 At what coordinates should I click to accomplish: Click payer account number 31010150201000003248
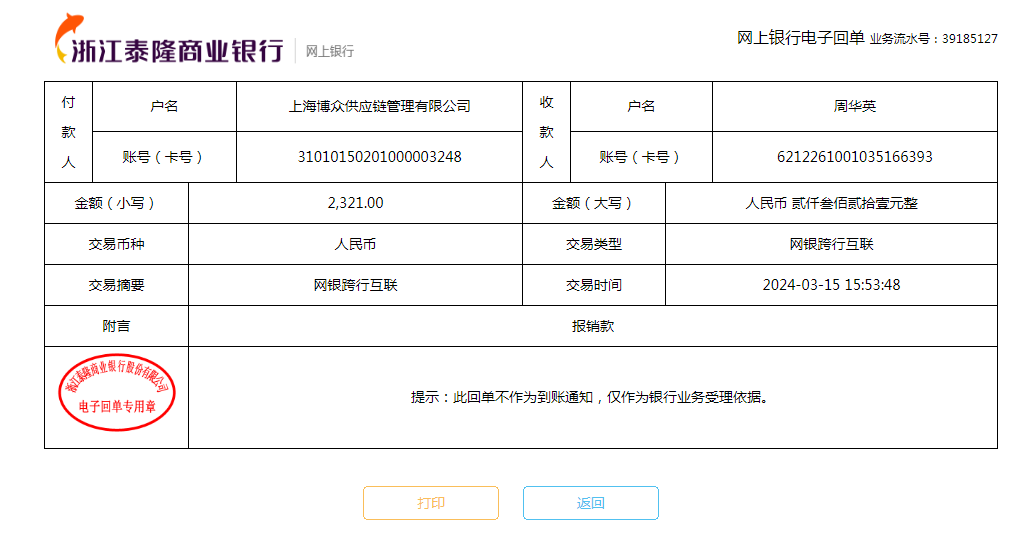(379, 157)
